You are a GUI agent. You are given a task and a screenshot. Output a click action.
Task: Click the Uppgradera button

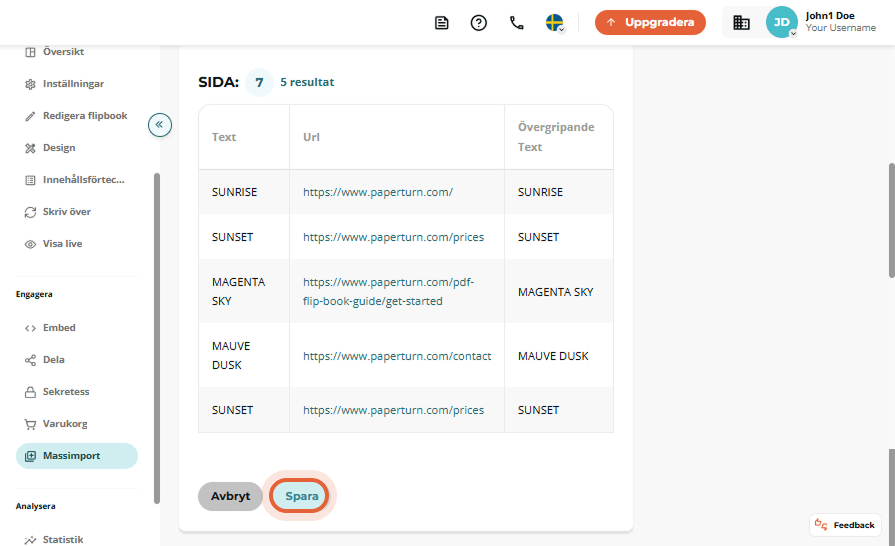(650, 22)
